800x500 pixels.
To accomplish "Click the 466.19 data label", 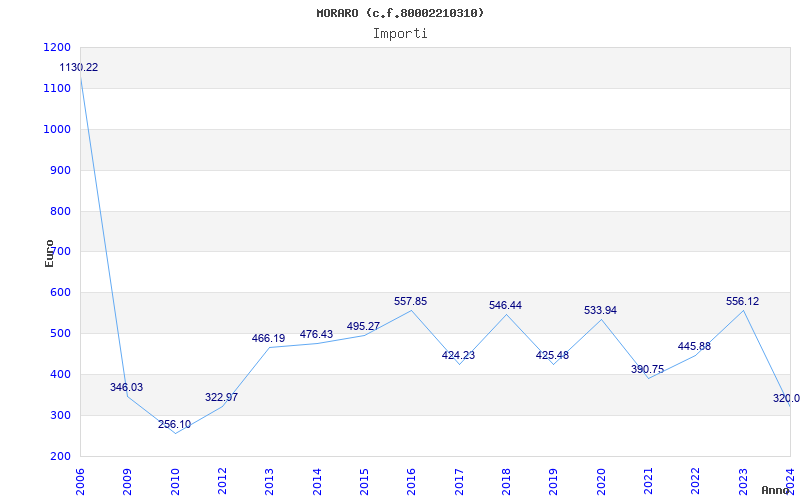I will pyautogui.click(x=268, y=338).
